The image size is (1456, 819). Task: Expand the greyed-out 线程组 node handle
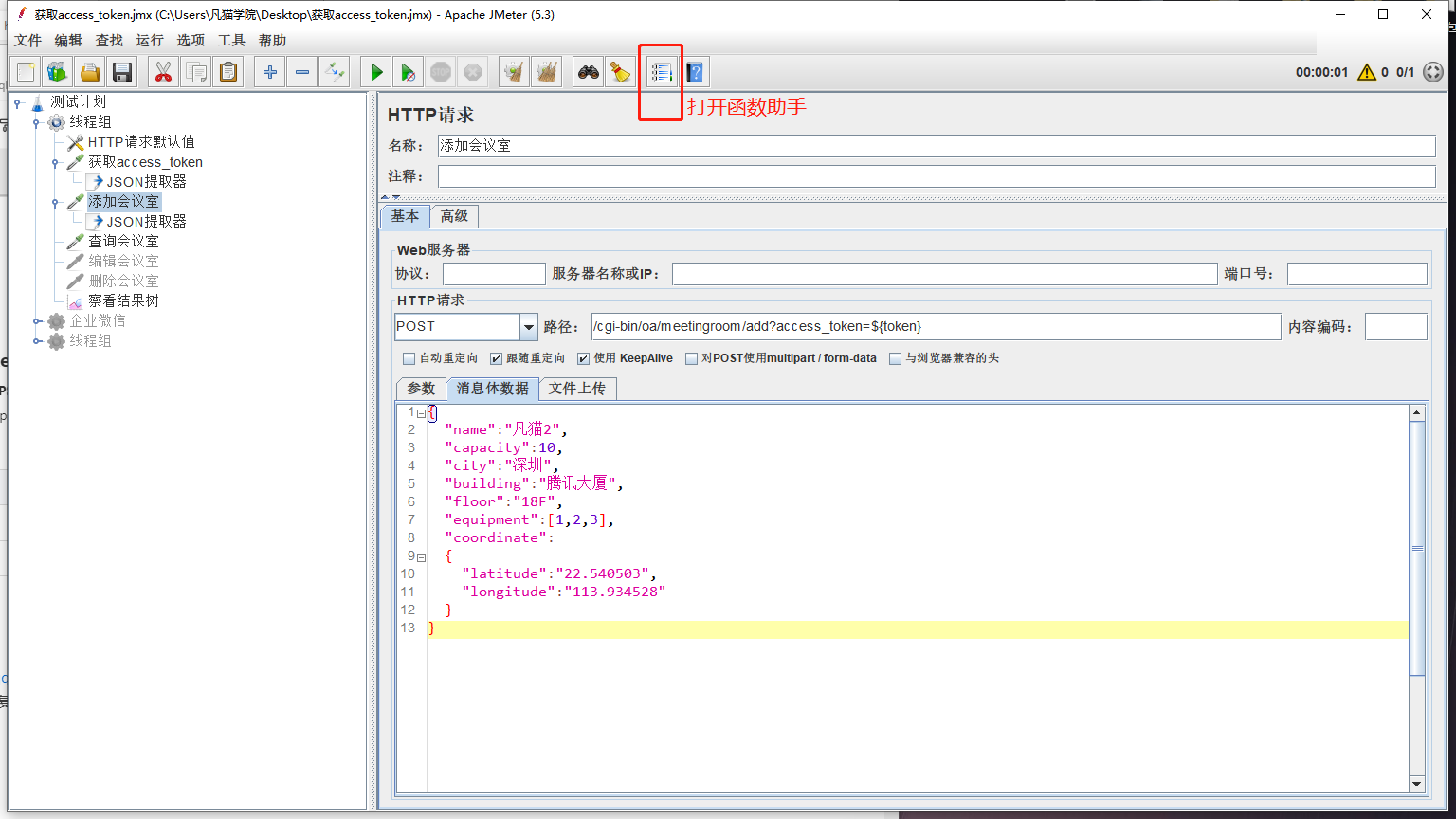[x=37, y=341]
